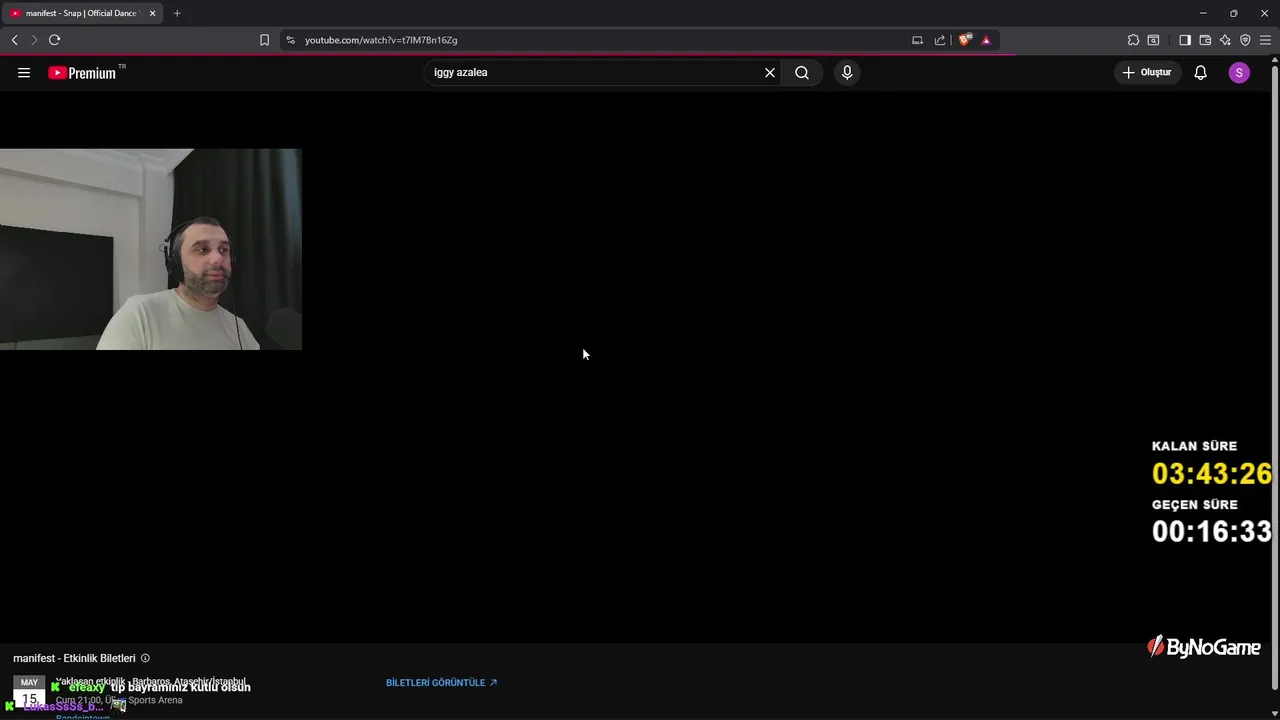This screenshot has height=720, width=1280.
Task: Open the Brave Shields lion icon
Action: pyautogui.click(x=965, y=40)
